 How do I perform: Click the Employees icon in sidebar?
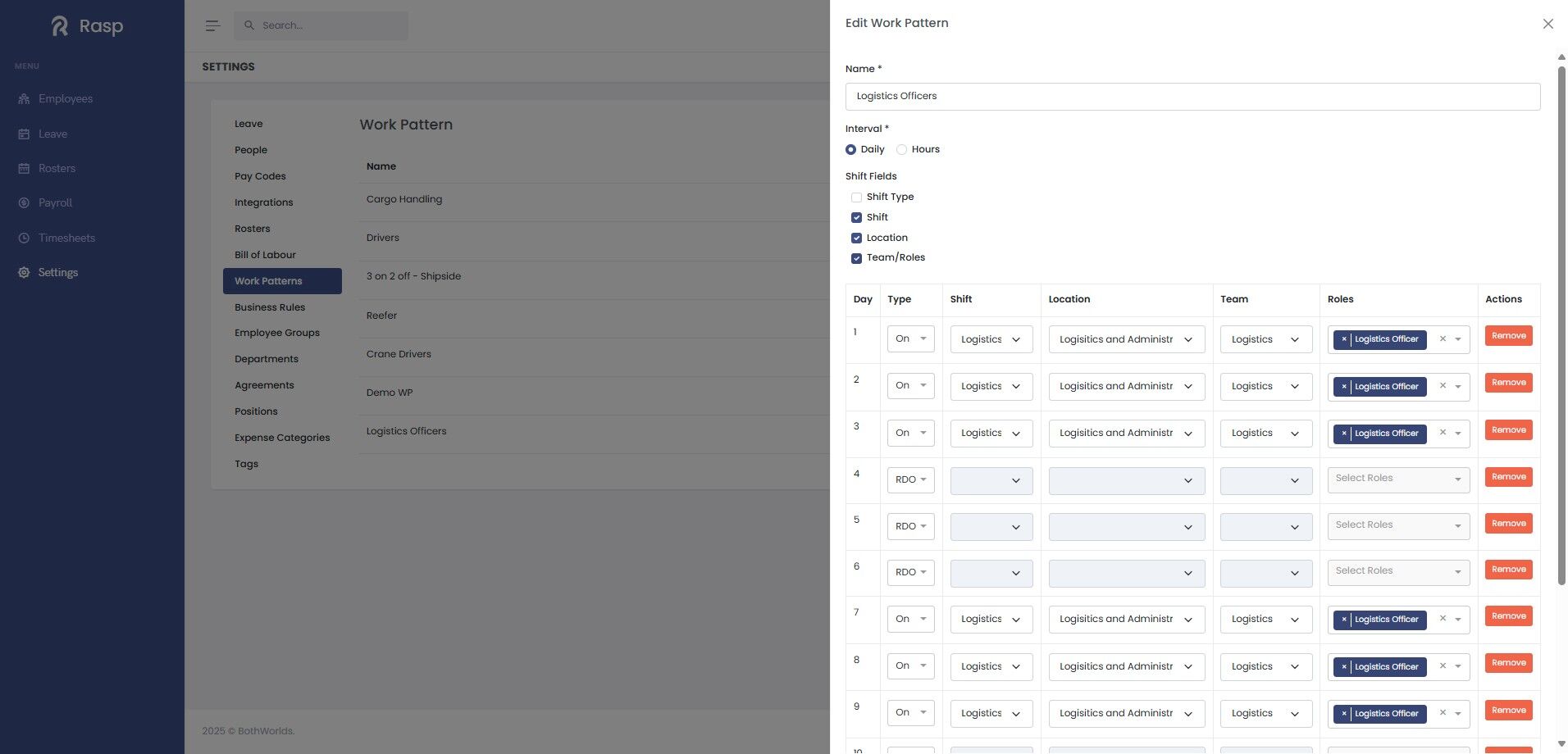click(x=24, y=99)
